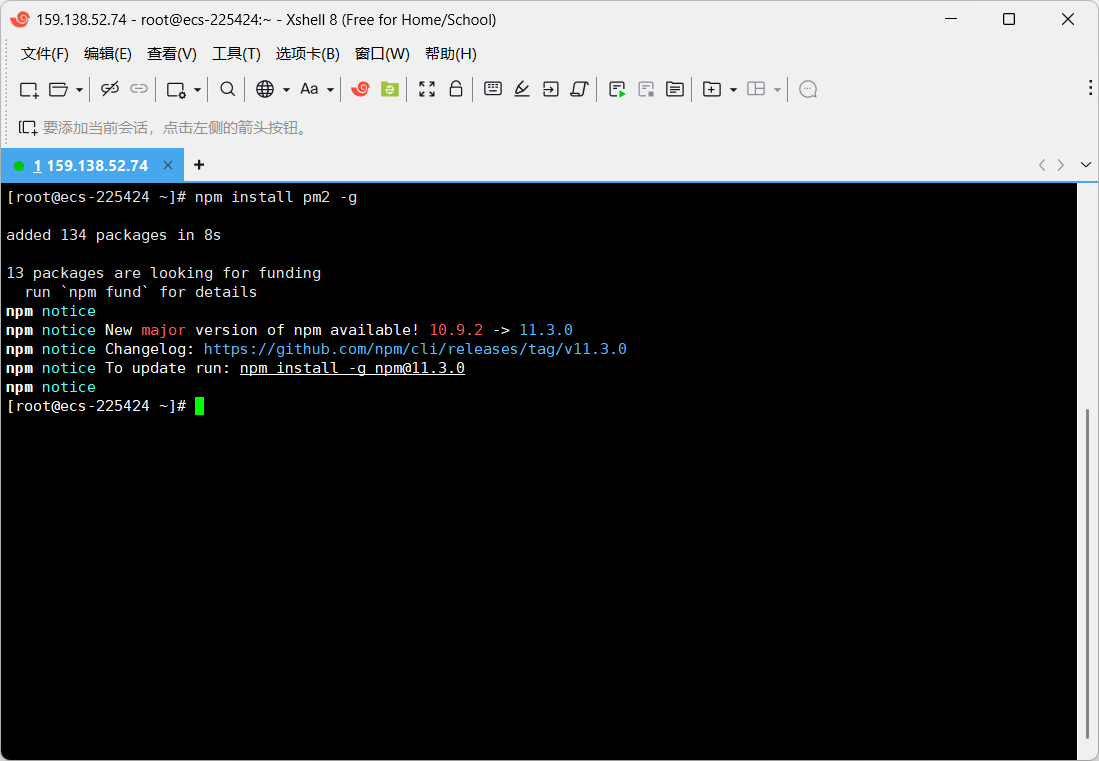Screen dimensions: 1099x761
Task: Click the red 10.9.2 version text
Action: coord(456,330)
